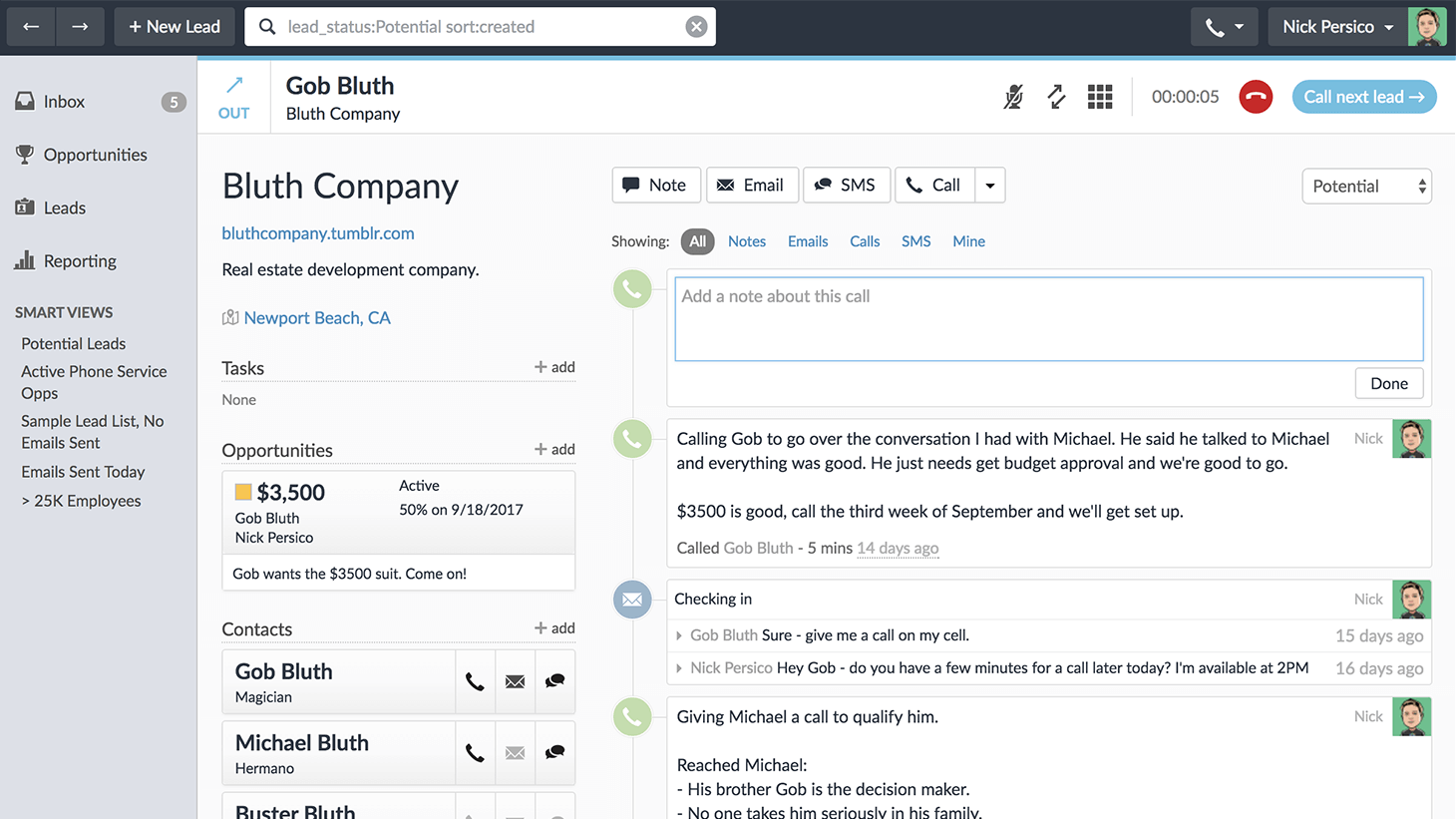Viewport: 1456px width, 819px height.
Task: Toggle the All activity filter pill
Action: tap(697, 241)
